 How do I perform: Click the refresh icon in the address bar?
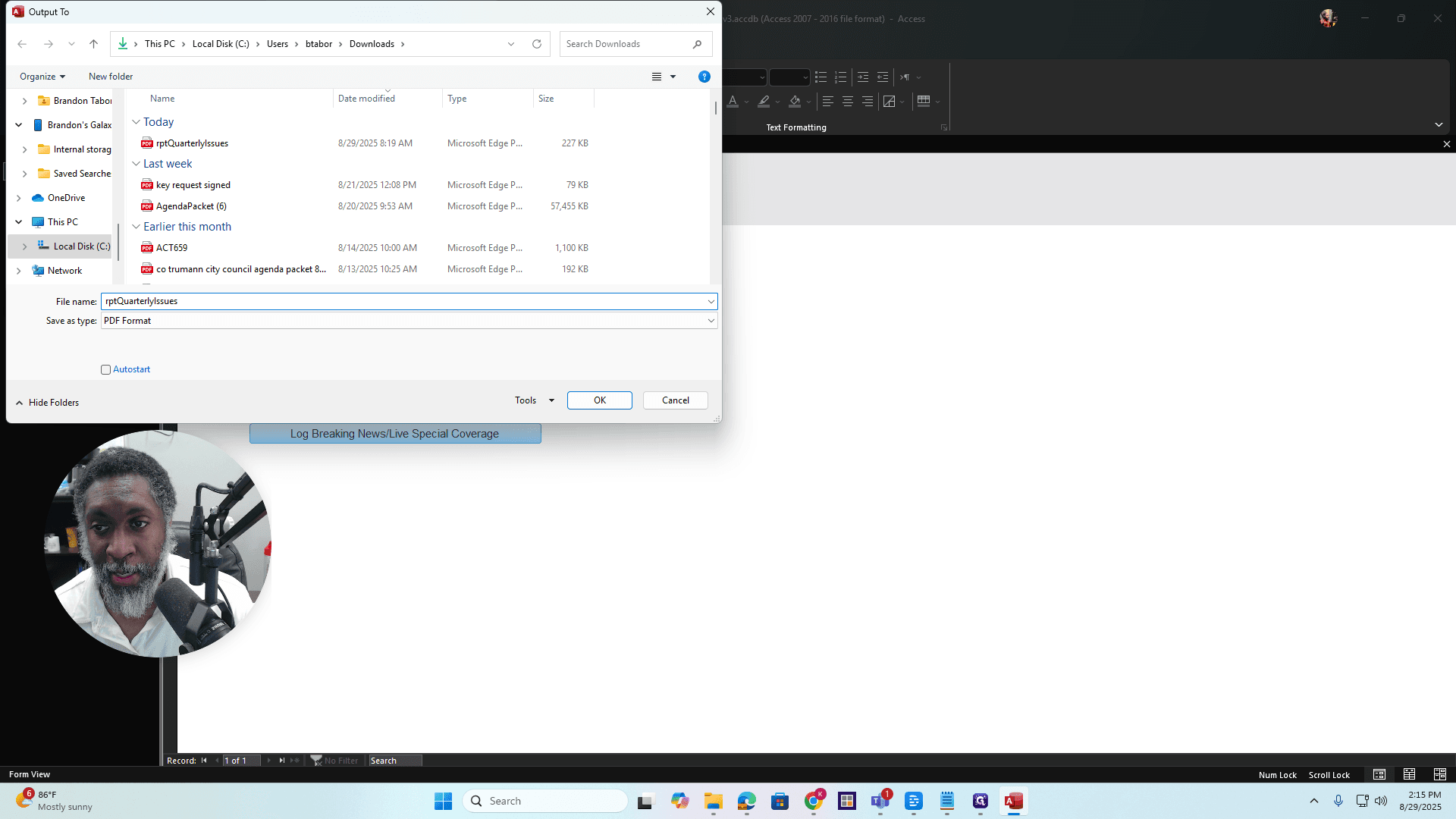click(x=537, y=44)
